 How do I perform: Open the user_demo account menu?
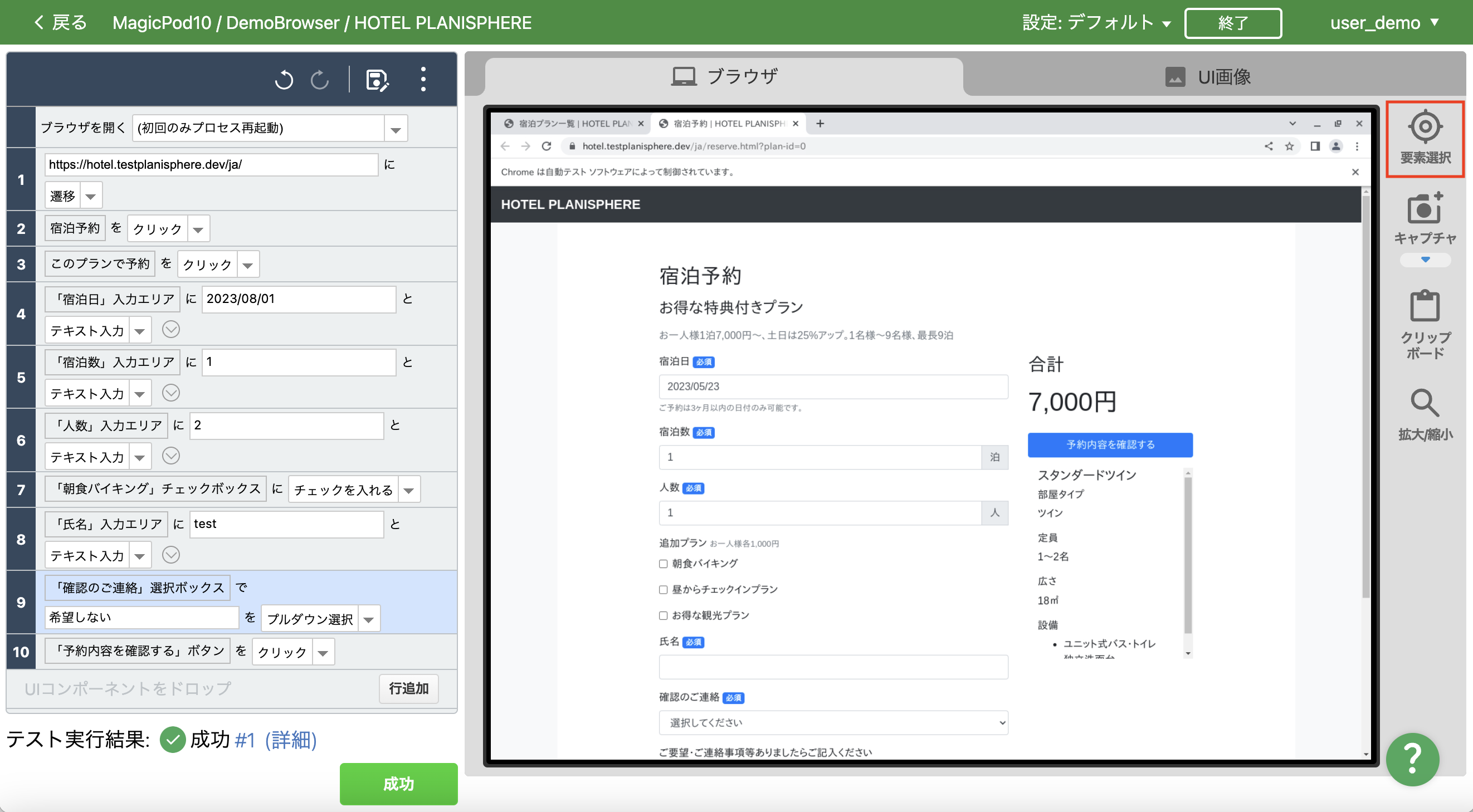[x=1383, y=23]
